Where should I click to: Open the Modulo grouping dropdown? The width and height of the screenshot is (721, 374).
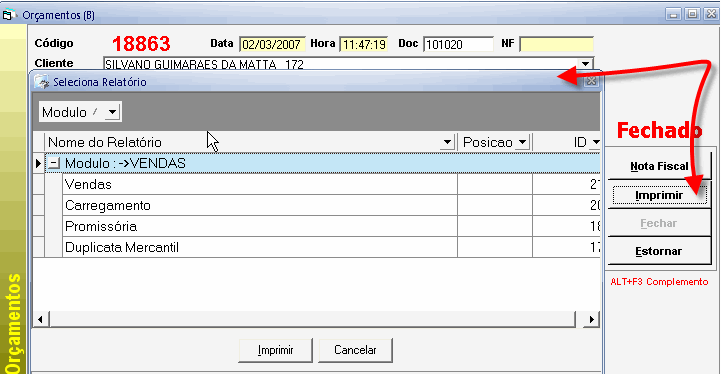112,112
